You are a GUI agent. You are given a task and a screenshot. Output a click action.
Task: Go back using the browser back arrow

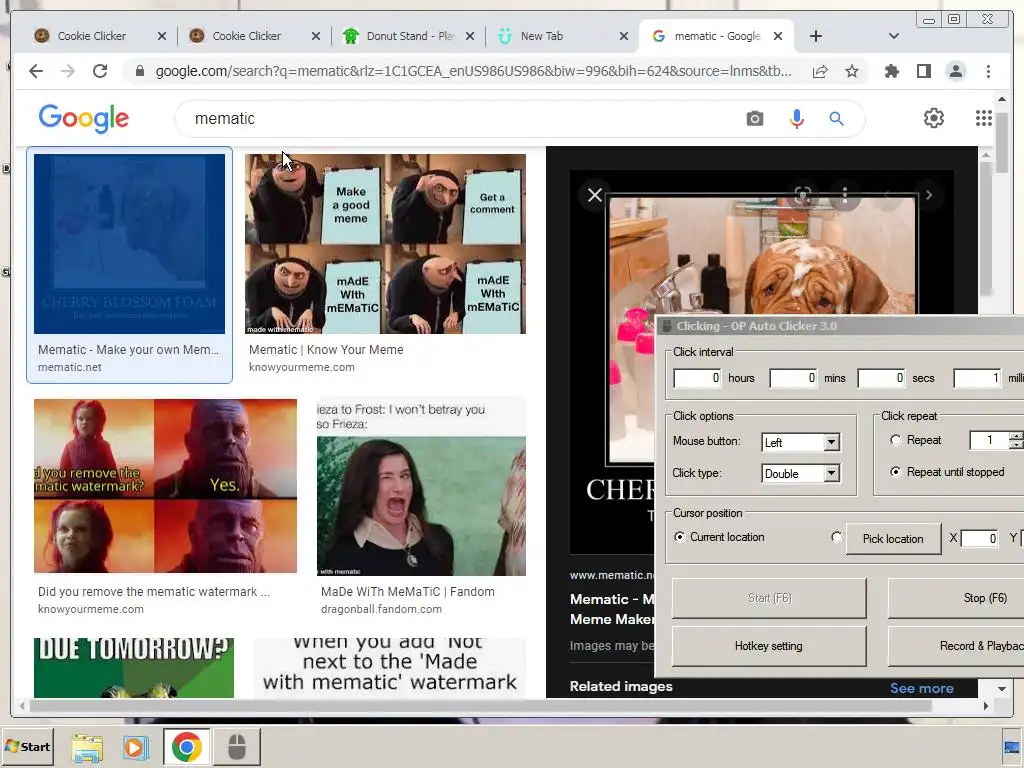click(36, 71)
